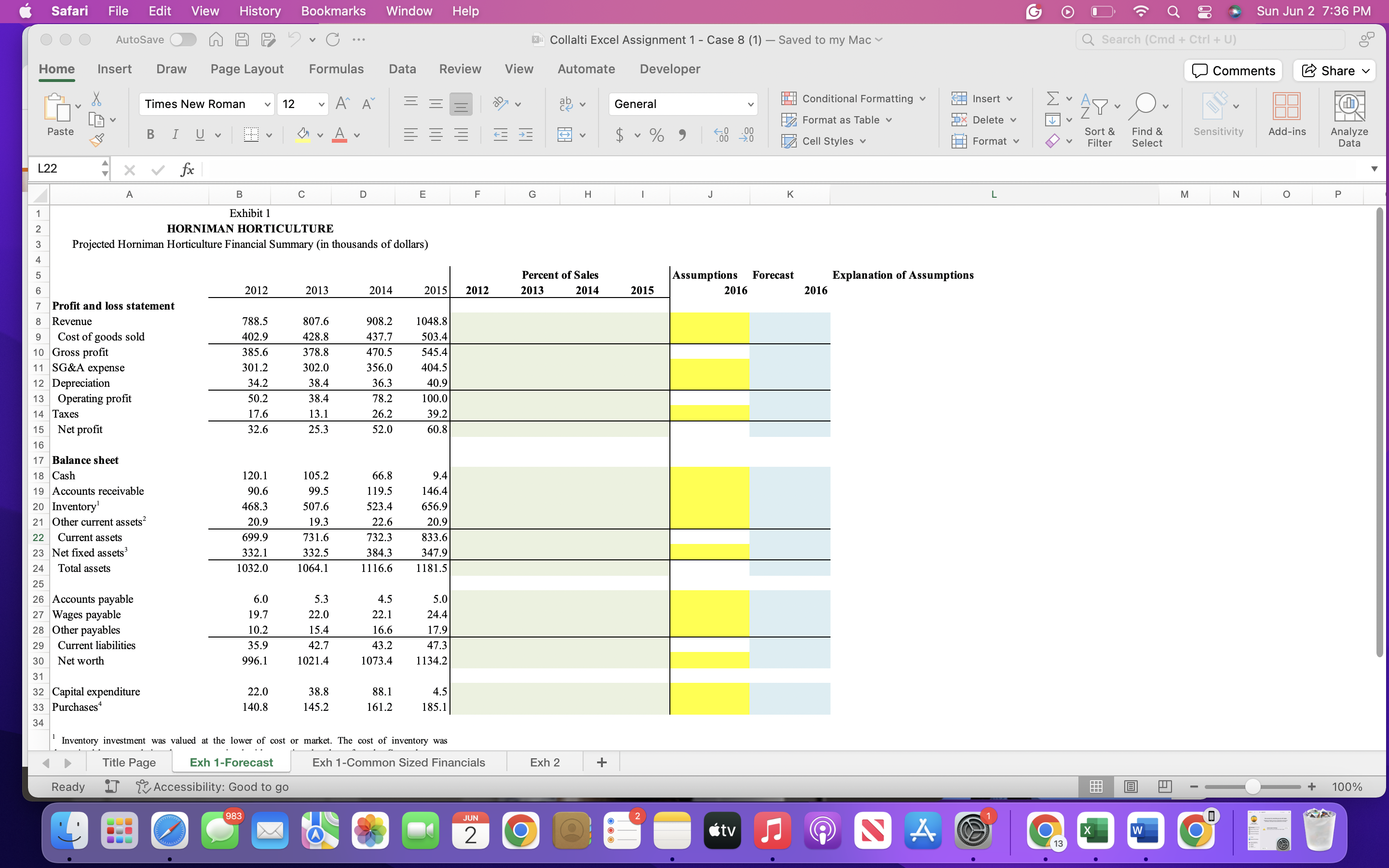1389x868 pixels.
Task: Open the Add-ins gallery
Action: tap(1287, 114)
